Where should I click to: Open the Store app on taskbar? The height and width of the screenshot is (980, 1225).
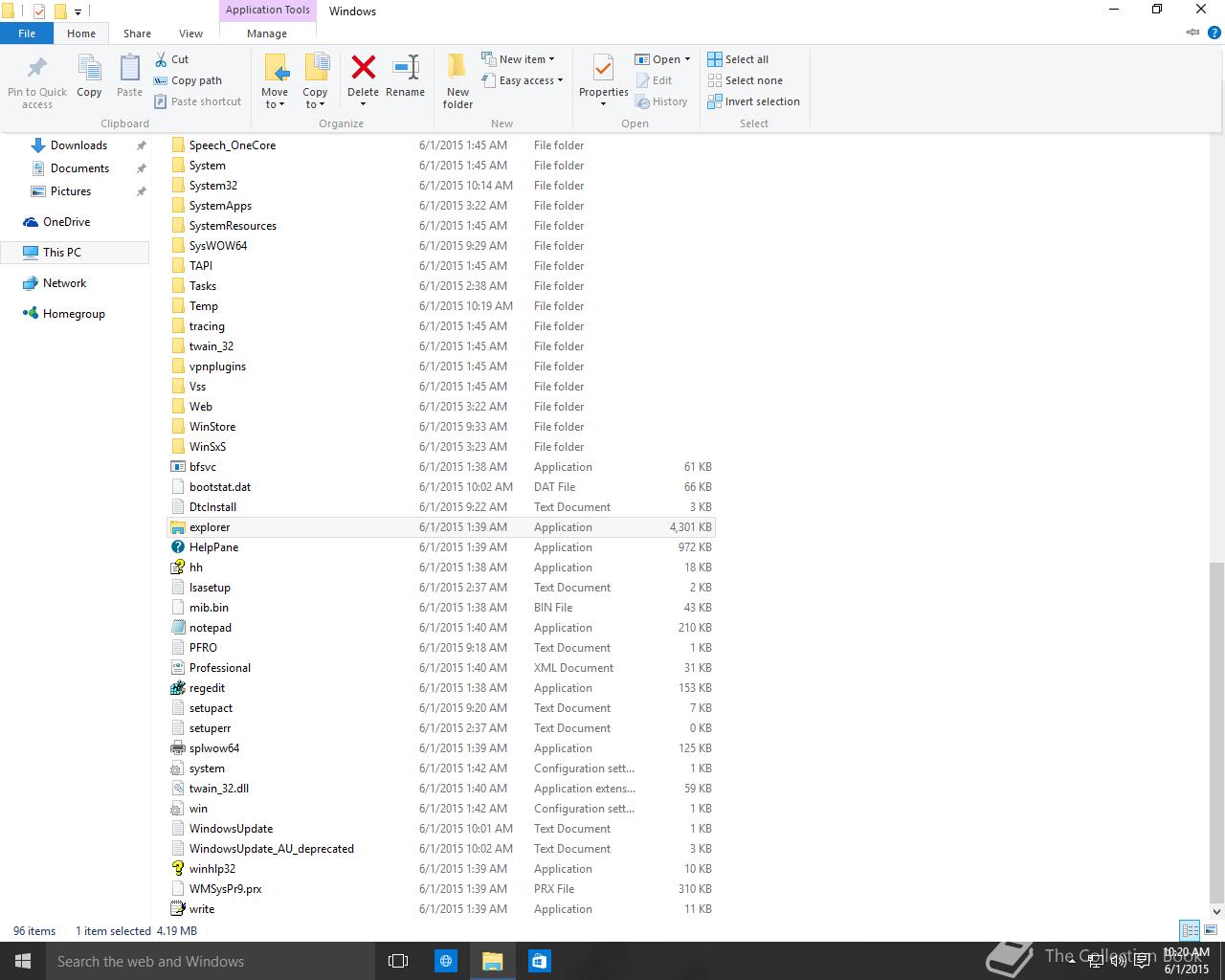pyautogui.click(x=539, y=961)
